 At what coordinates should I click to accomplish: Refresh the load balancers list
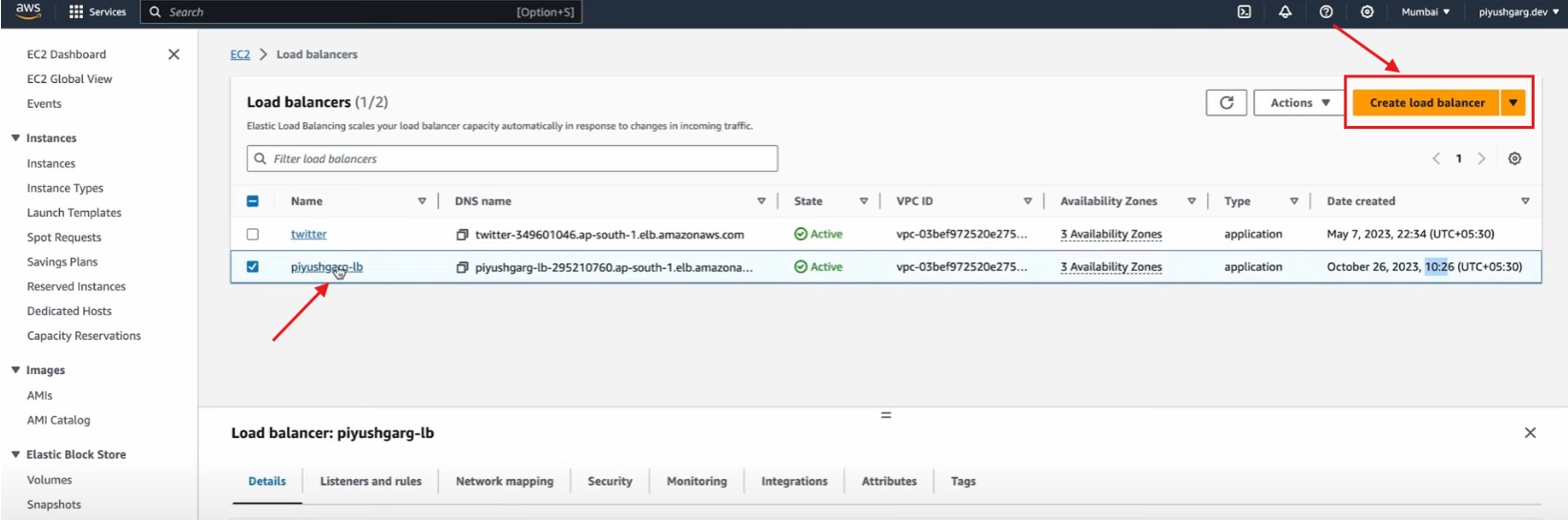pos(1226,103)
